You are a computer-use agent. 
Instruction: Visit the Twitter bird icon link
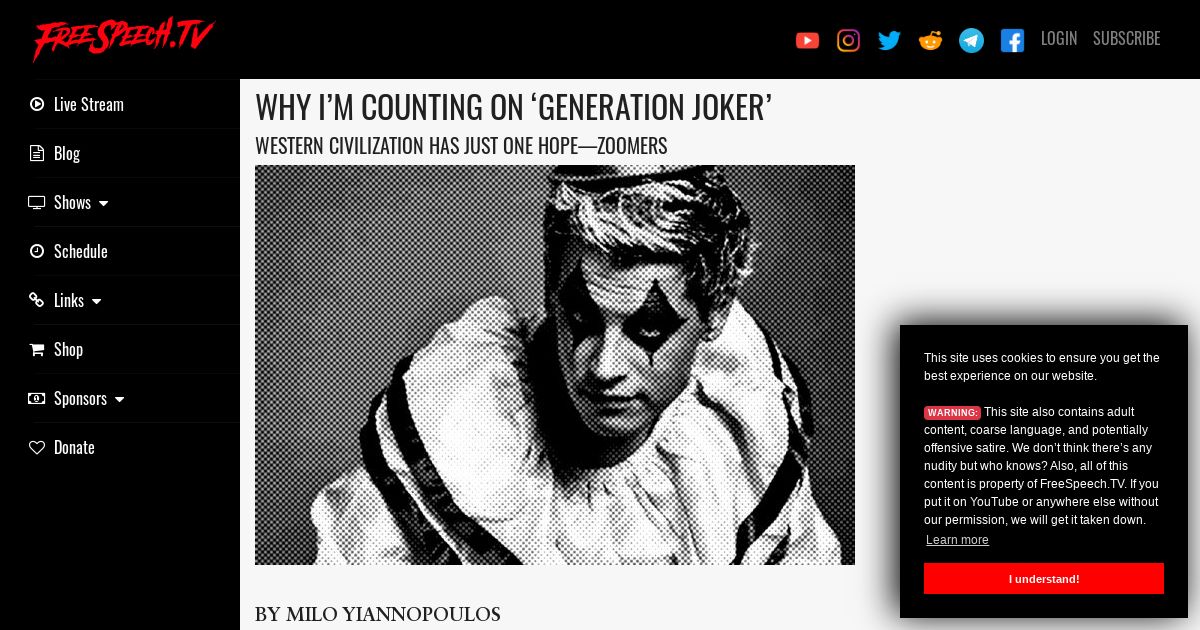[889, 40]
